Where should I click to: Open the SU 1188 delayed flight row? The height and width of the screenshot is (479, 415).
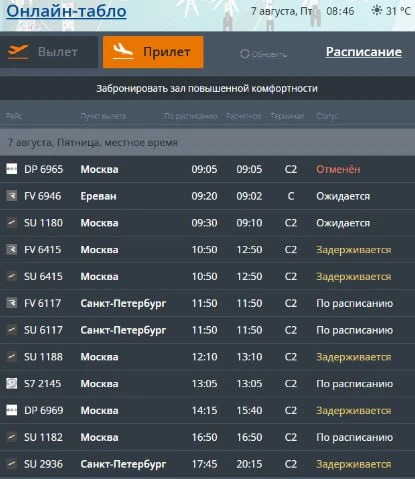[x=207, y=357]
